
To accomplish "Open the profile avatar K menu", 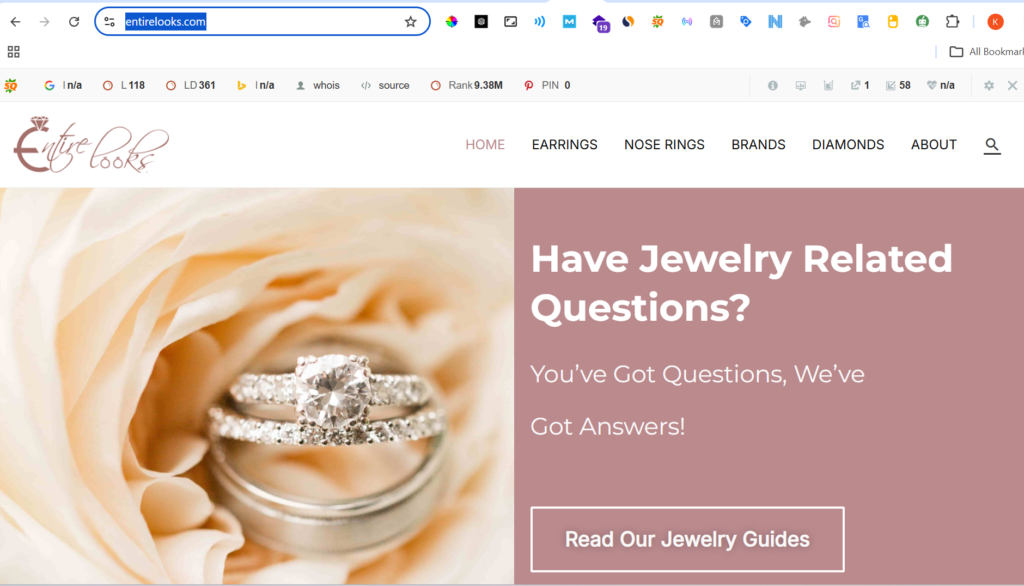I will click(995, 22).
